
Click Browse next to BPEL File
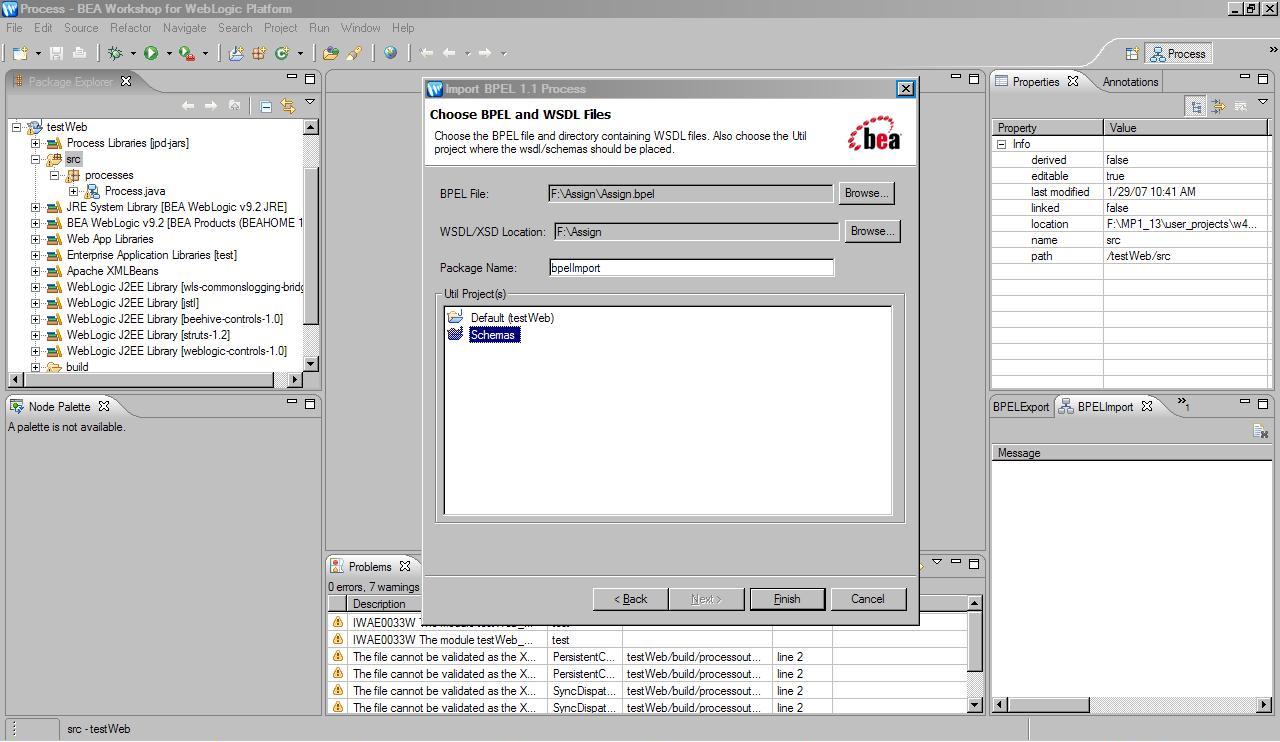(x=866, y=193)
